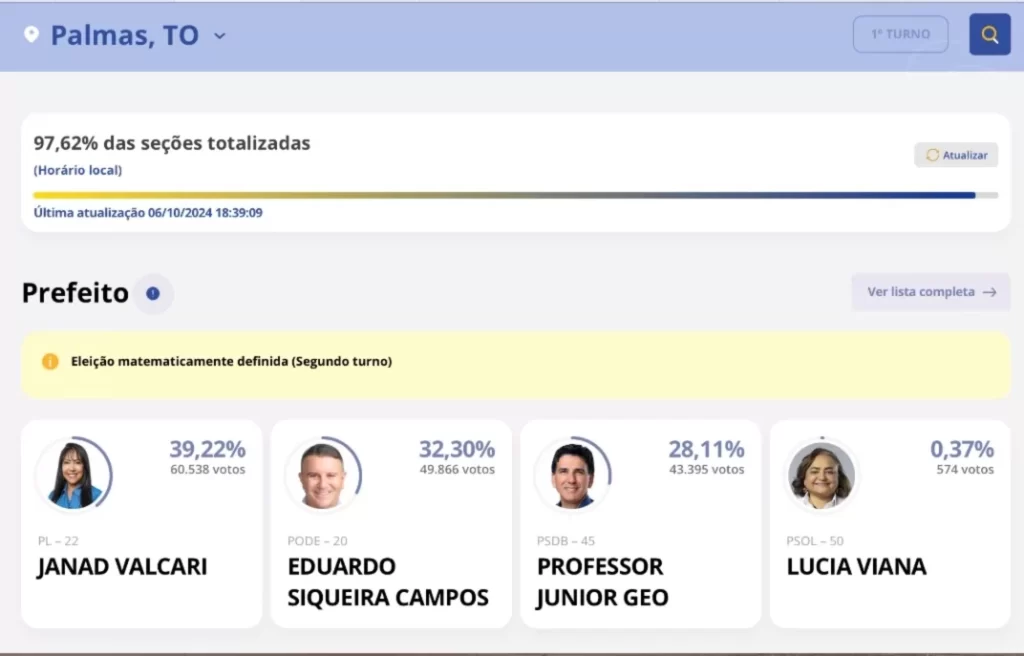Image resolution: width=1024 pixels, height=656 pixels.
Task: Click the Atualizar button
Action: [x=955, y=154]
